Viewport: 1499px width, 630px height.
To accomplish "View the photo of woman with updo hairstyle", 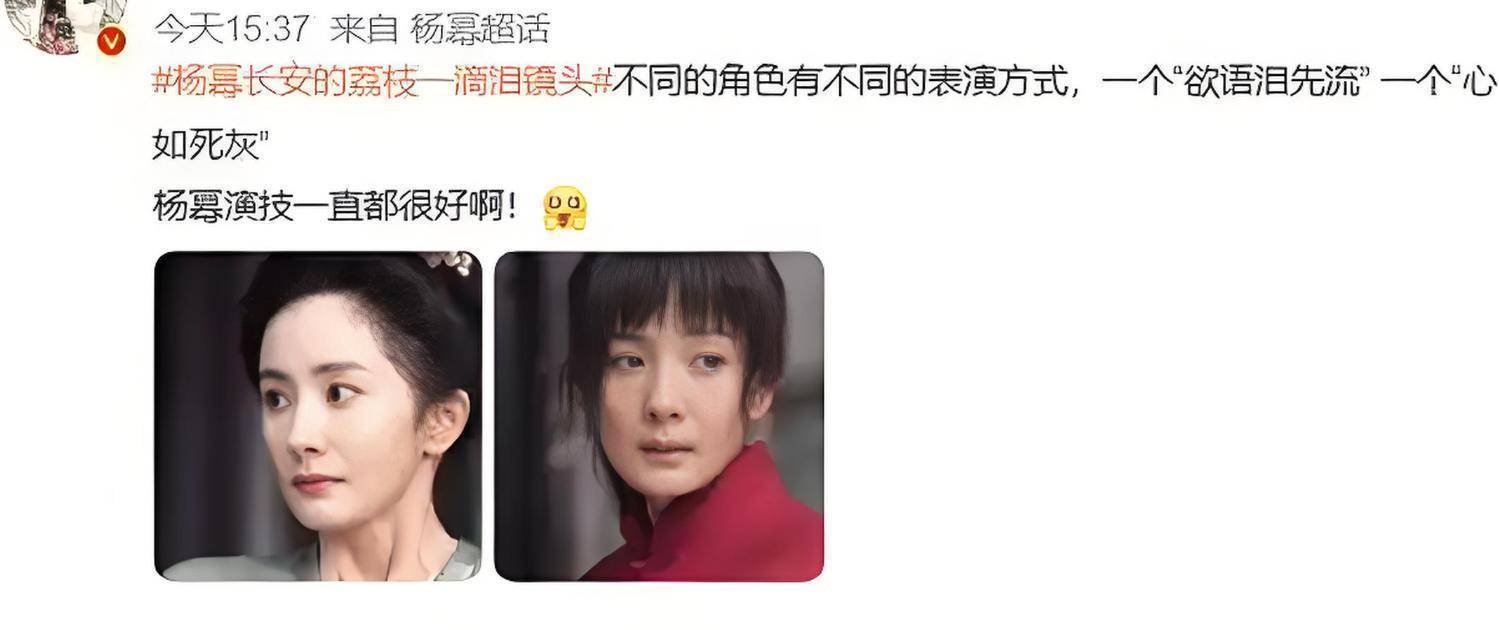I will pos(317,416).
